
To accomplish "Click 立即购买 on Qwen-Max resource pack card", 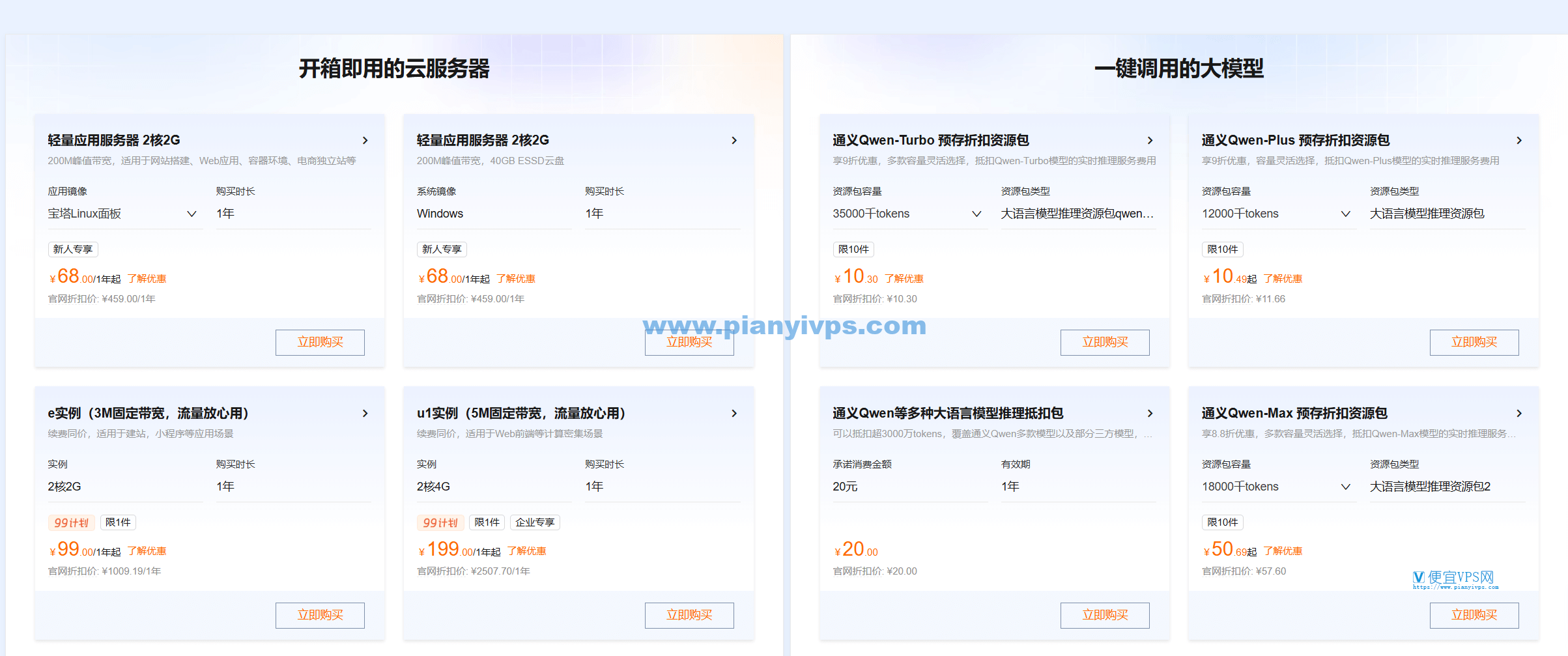I will click(x=1474, y=615).
